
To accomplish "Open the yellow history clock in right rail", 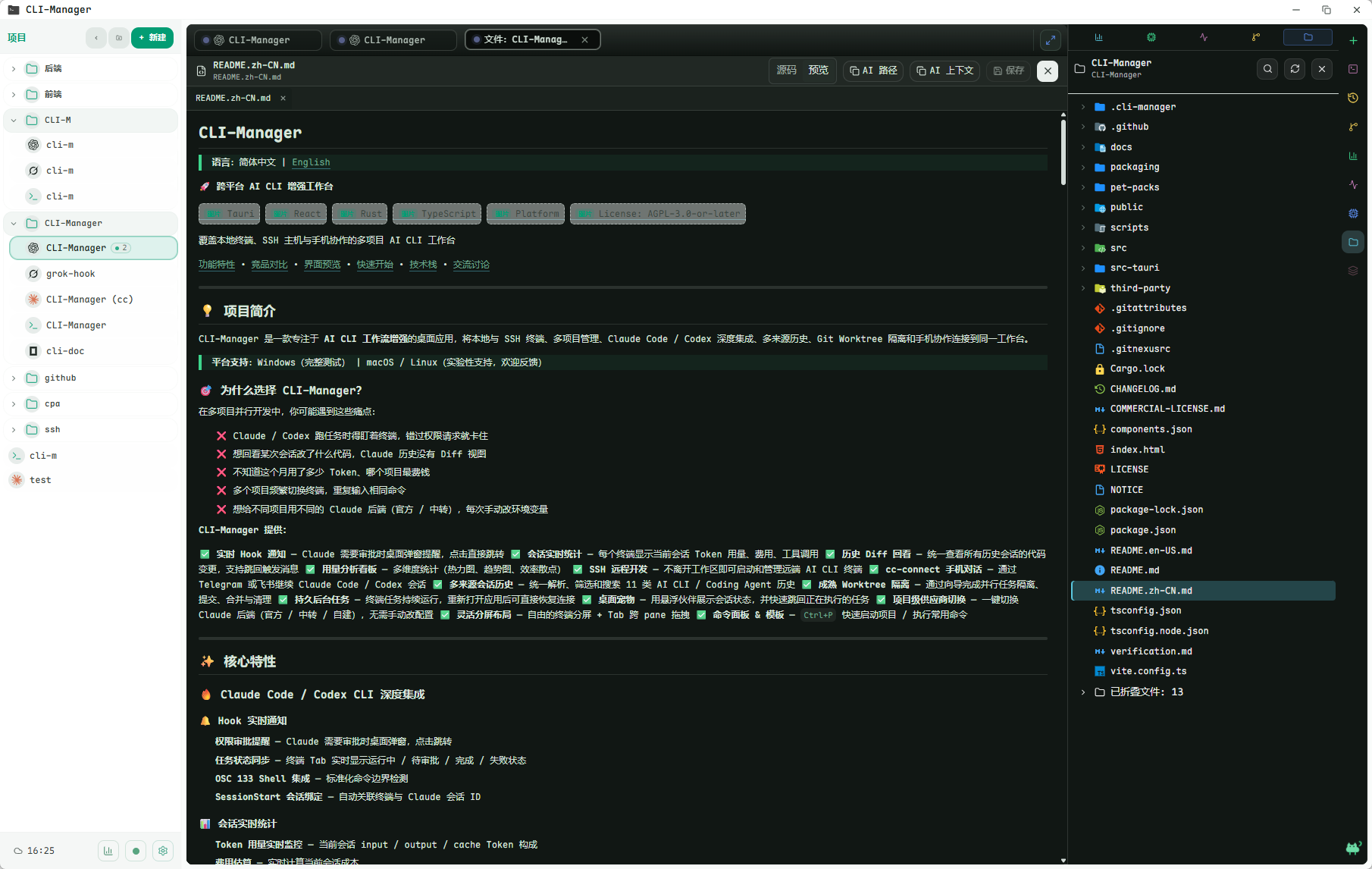I will 1353,98.
